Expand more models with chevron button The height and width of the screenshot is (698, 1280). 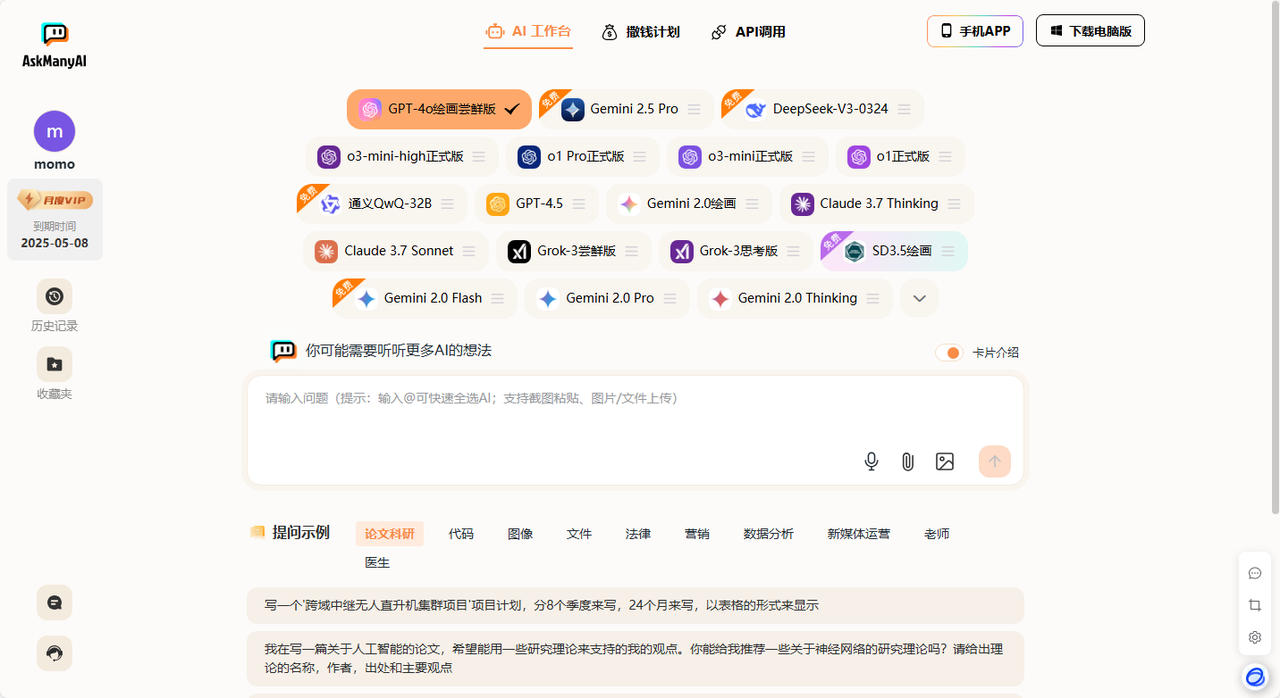tap(919, 298)
